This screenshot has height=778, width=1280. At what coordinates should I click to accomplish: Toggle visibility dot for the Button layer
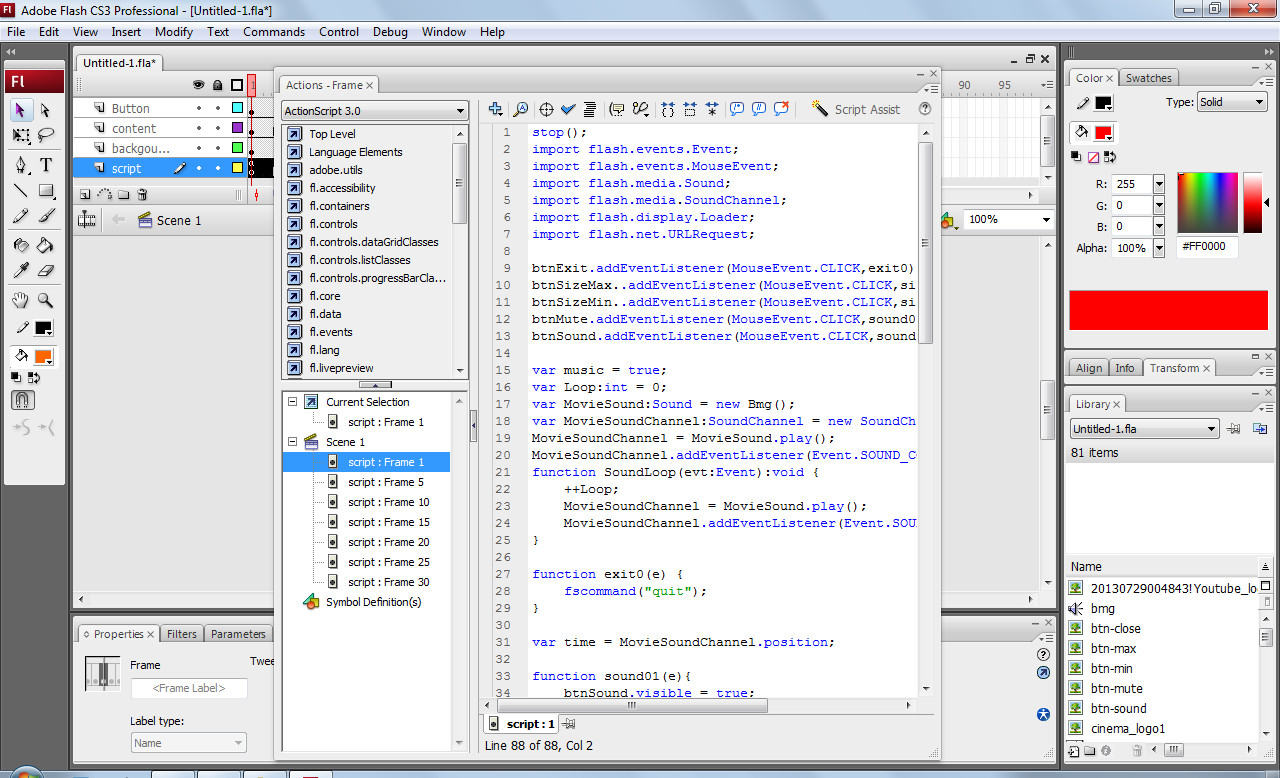click(198, 108)
